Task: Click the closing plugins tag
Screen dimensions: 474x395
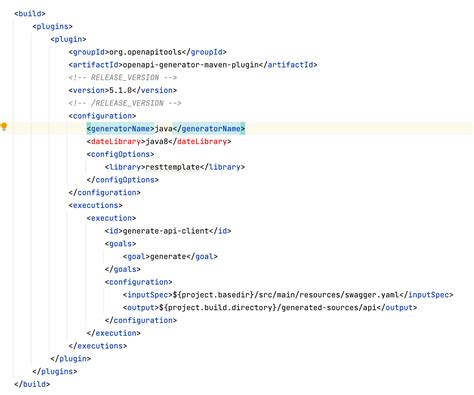Action: click(55, 372)
